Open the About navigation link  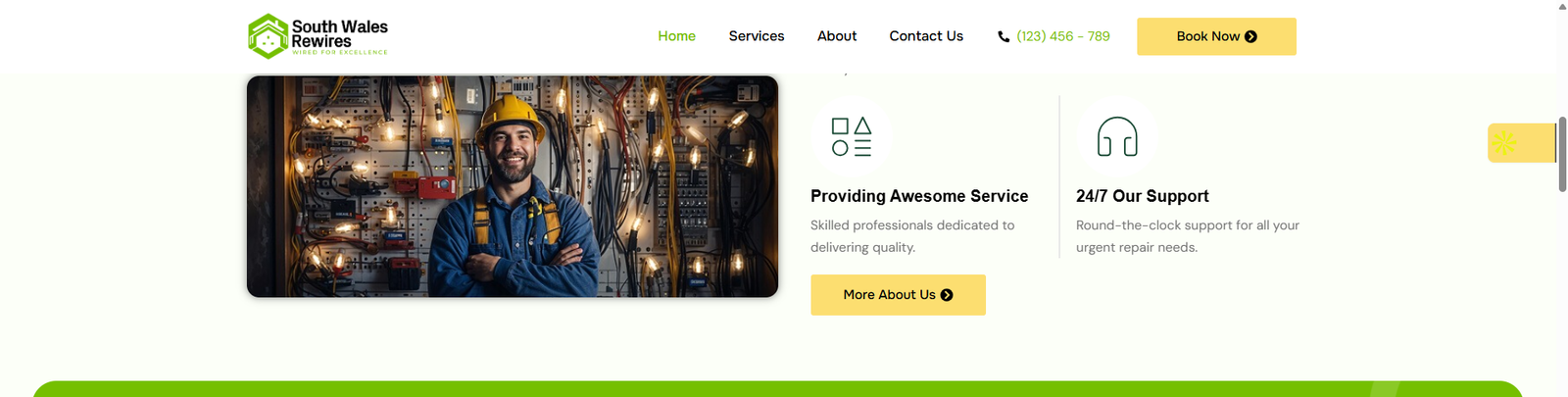[837, 36]
